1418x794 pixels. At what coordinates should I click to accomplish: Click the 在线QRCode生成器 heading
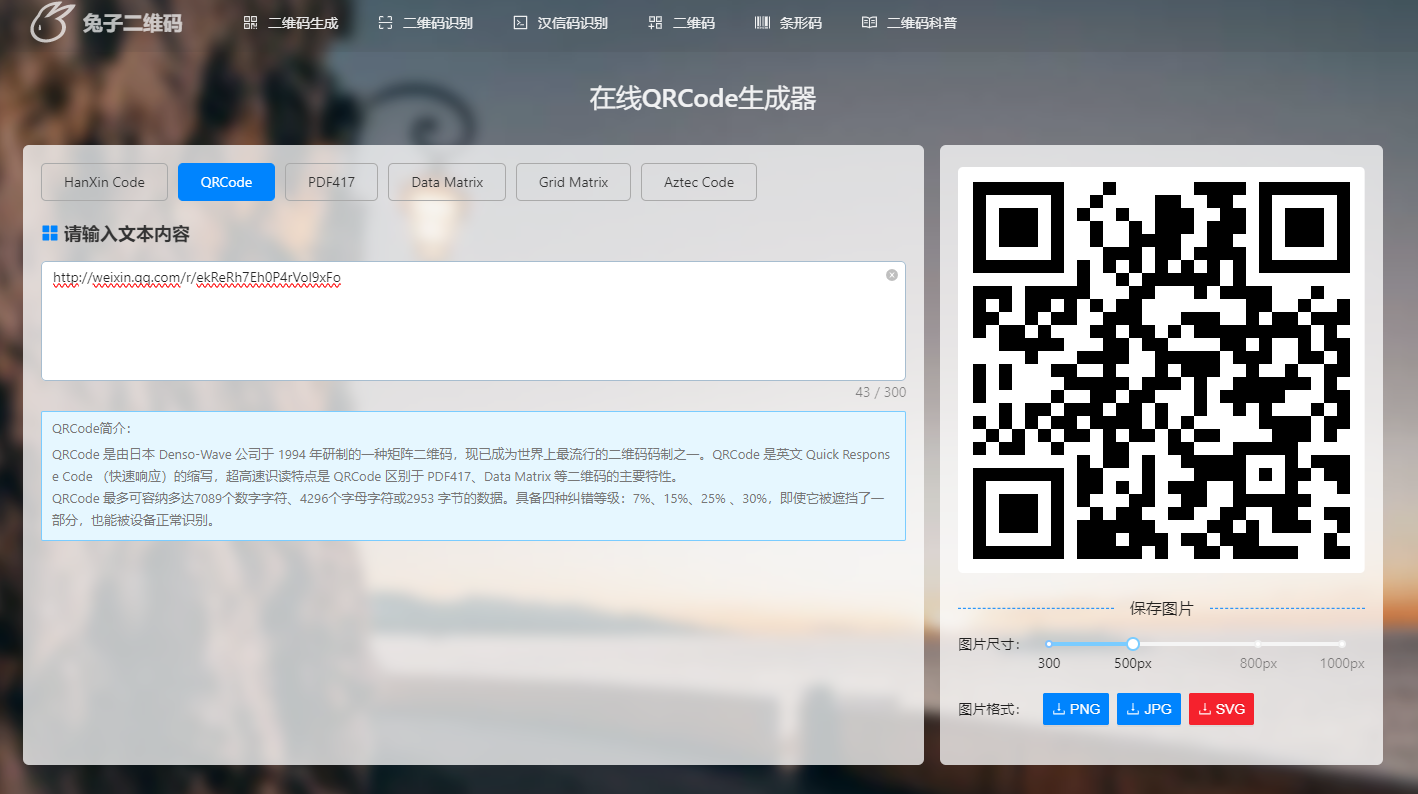tap(703, 98)
